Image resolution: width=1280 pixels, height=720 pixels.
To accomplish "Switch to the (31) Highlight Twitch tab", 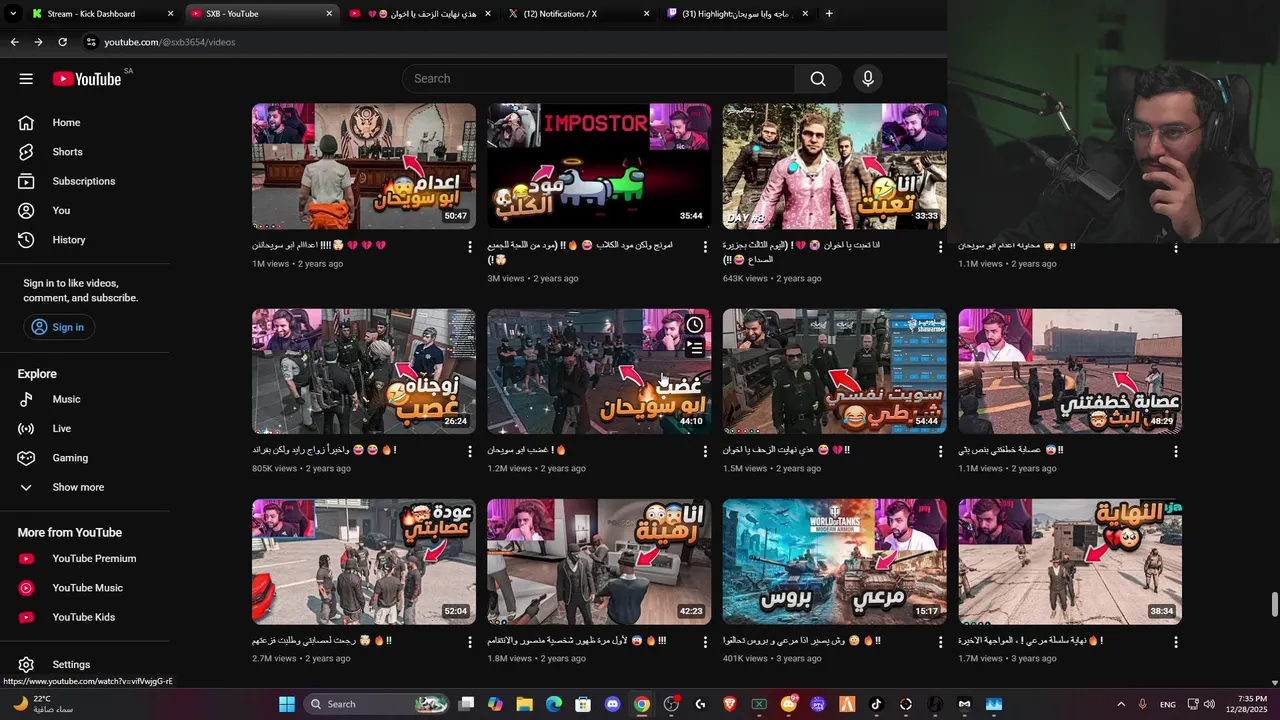I will (x=736, y=14).
